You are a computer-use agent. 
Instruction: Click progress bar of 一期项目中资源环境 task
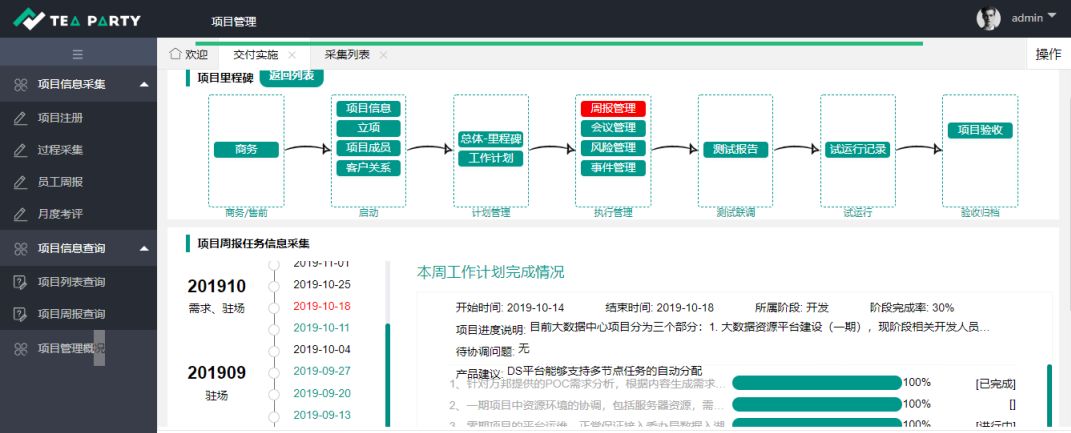(817, 404)
